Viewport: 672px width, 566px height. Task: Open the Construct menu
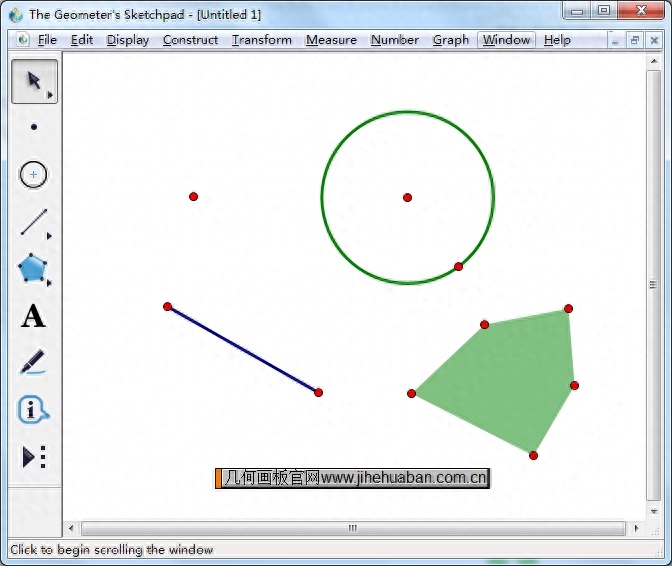190,40
